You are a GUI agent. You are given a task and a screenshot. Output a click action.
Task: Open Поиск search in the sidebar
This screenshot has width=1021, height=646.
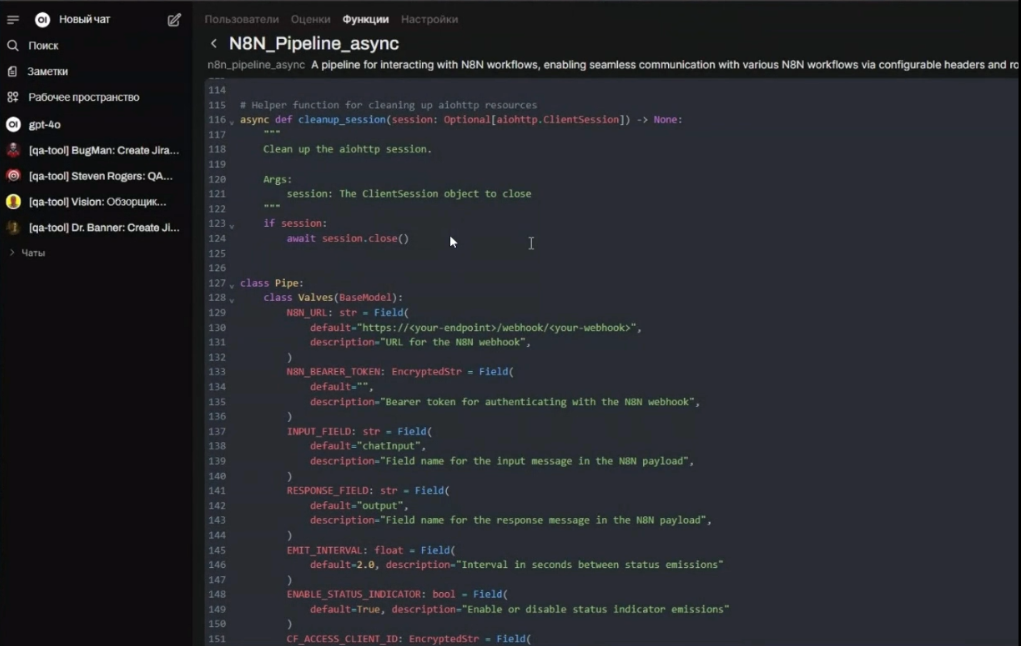click(42, 46)
